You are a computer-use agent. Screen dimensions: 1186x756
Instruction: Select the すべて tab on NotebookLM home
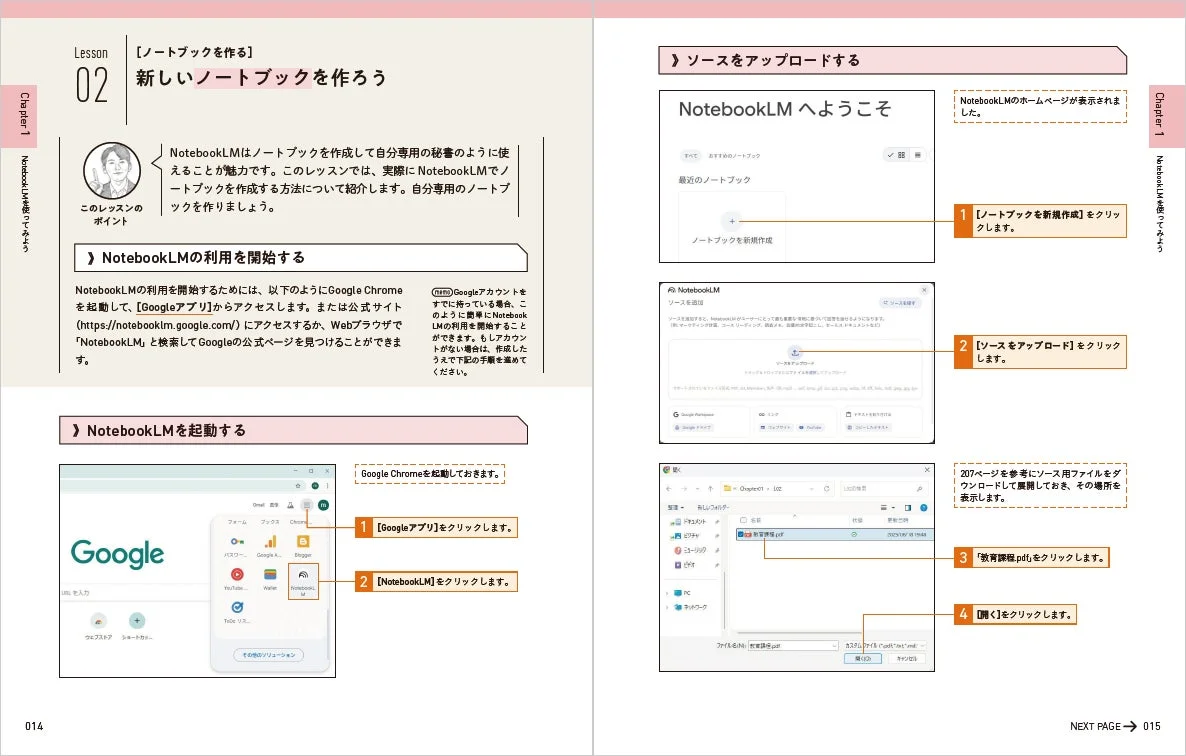click(x=692, y=155)
